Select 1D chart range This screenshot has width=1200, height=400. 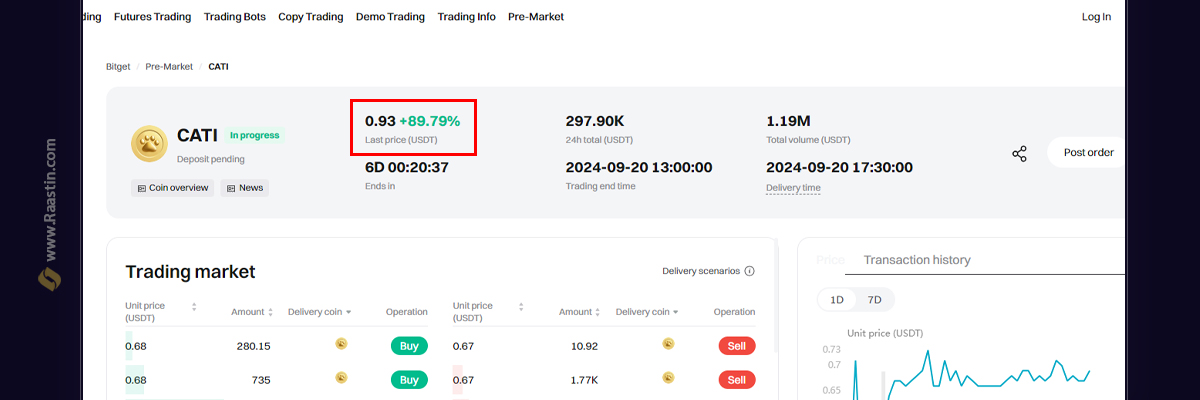838,299
